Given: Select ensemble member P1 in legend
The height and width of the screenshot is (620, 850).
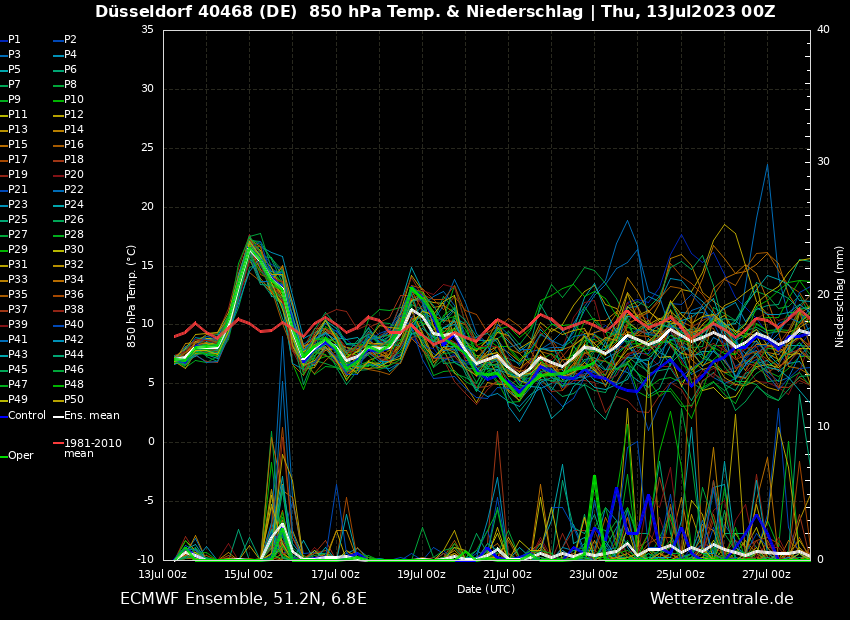Looking at the screenshot, I should point(14,40).
